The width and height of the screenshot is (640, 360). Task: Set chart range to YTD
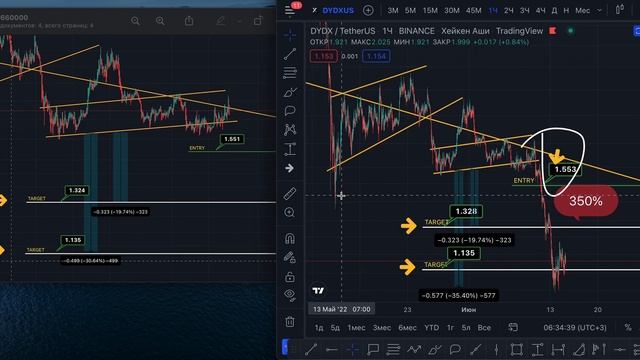[x=431, y=328]
